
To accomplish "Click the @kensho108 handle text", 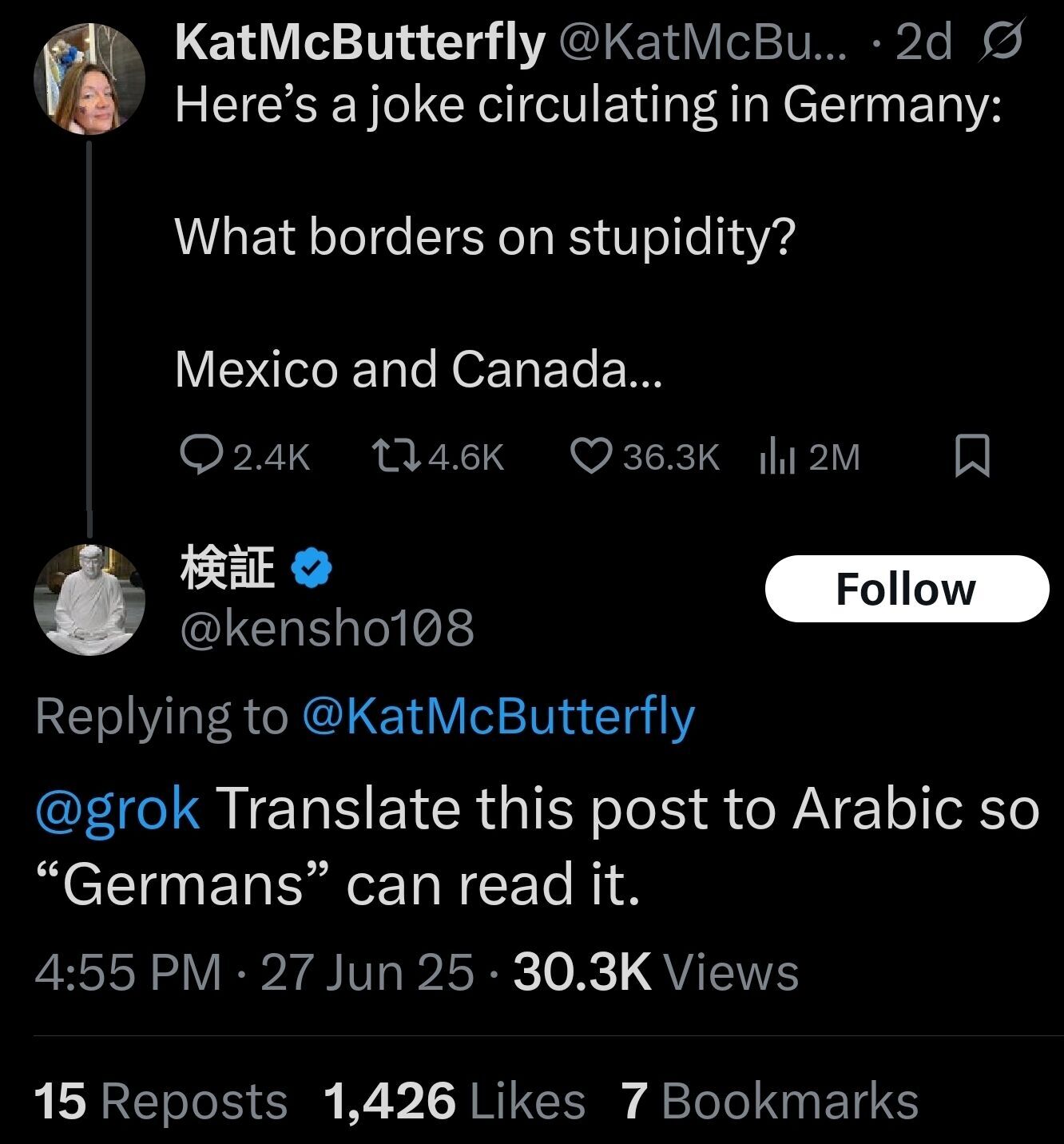I will click(328, 628).
